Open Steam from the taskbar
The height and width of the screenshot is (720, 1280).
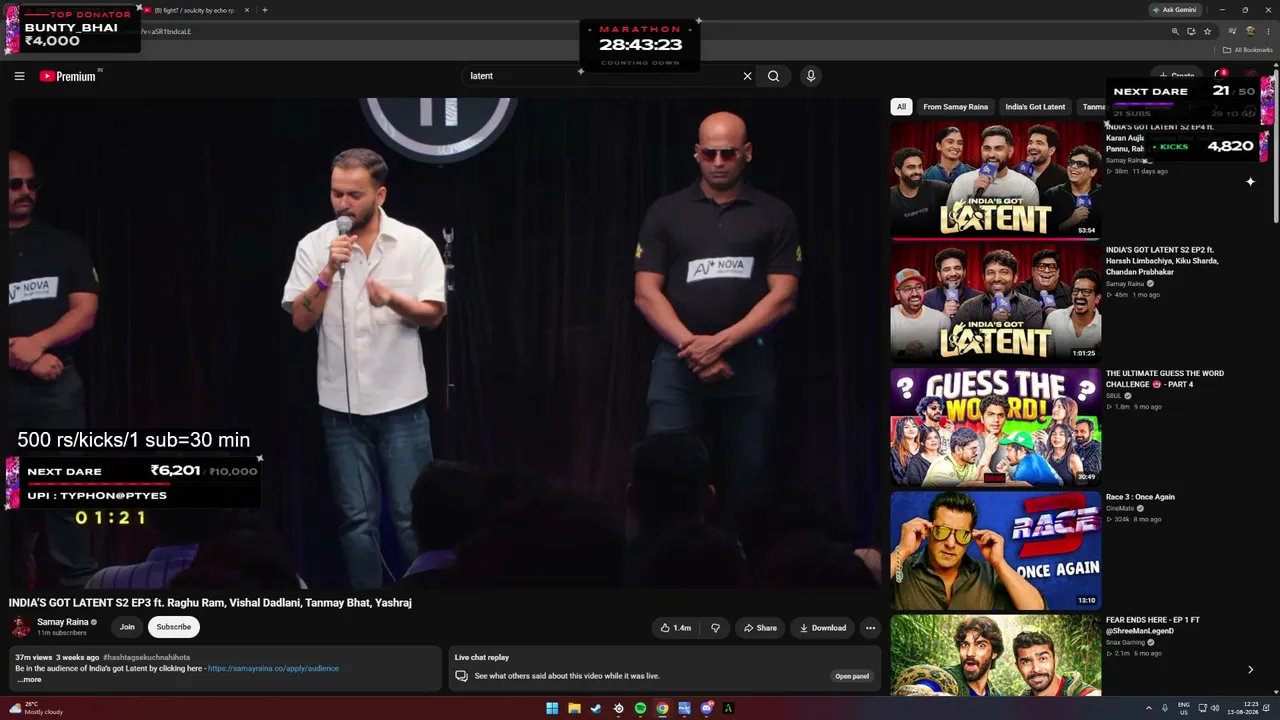tap(596, 709)
